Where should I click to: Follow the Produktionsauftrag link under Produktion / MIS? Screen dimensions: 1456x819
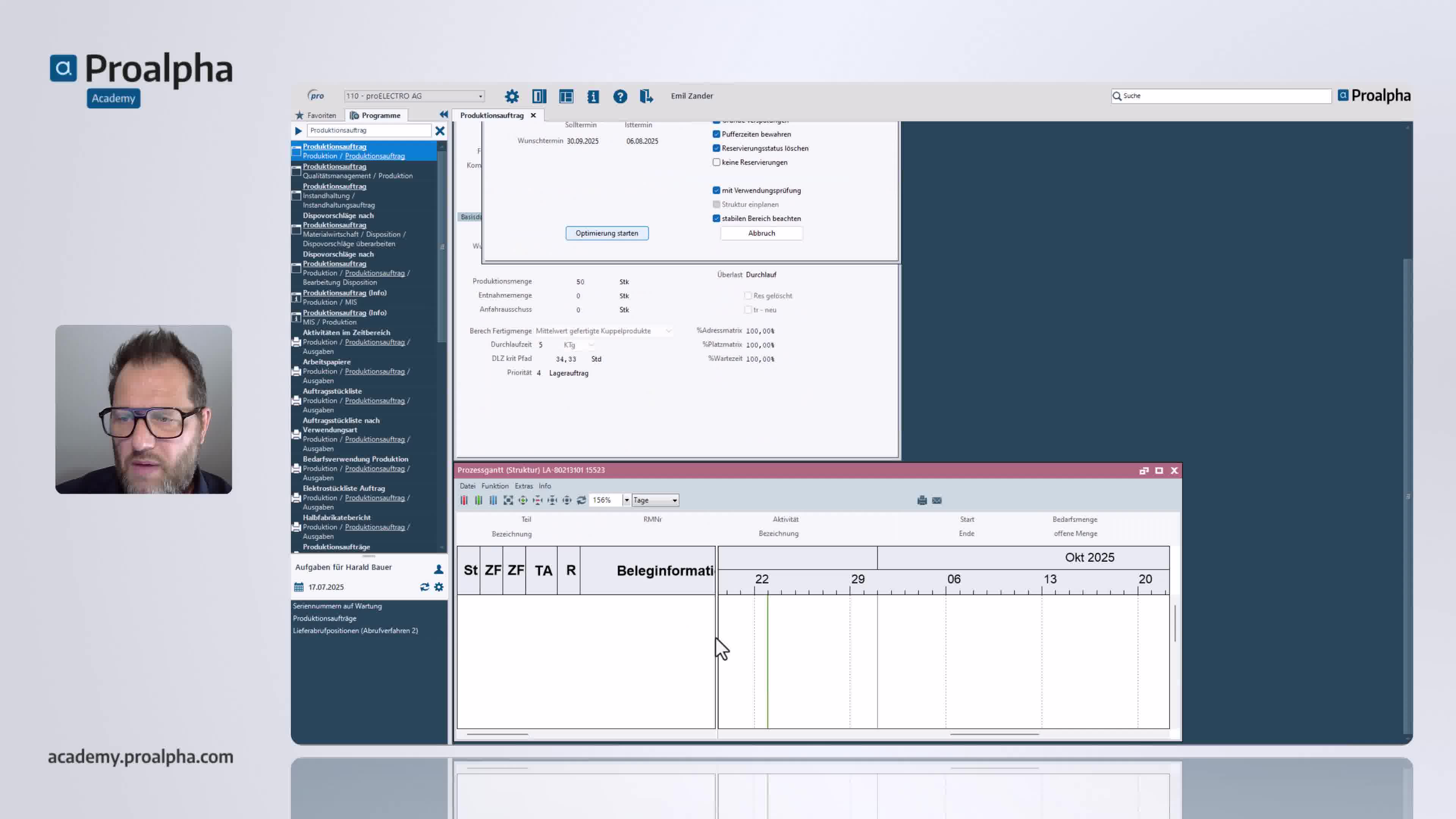point(334,293)
